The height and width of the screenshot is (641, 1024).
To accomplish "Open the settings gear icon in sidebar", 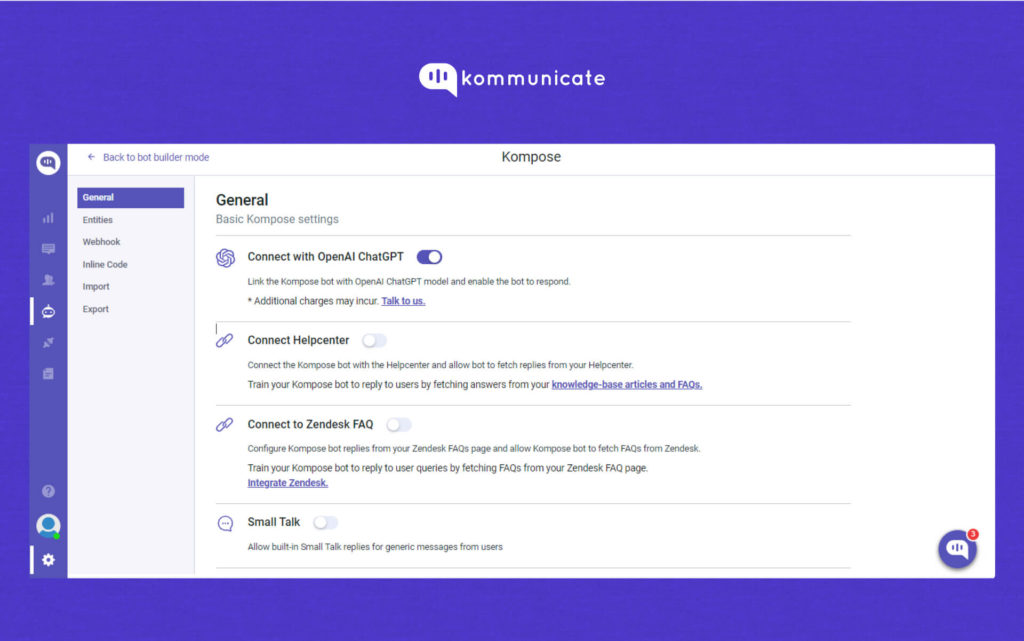I will pyautogui.click(x=48, y=559).
